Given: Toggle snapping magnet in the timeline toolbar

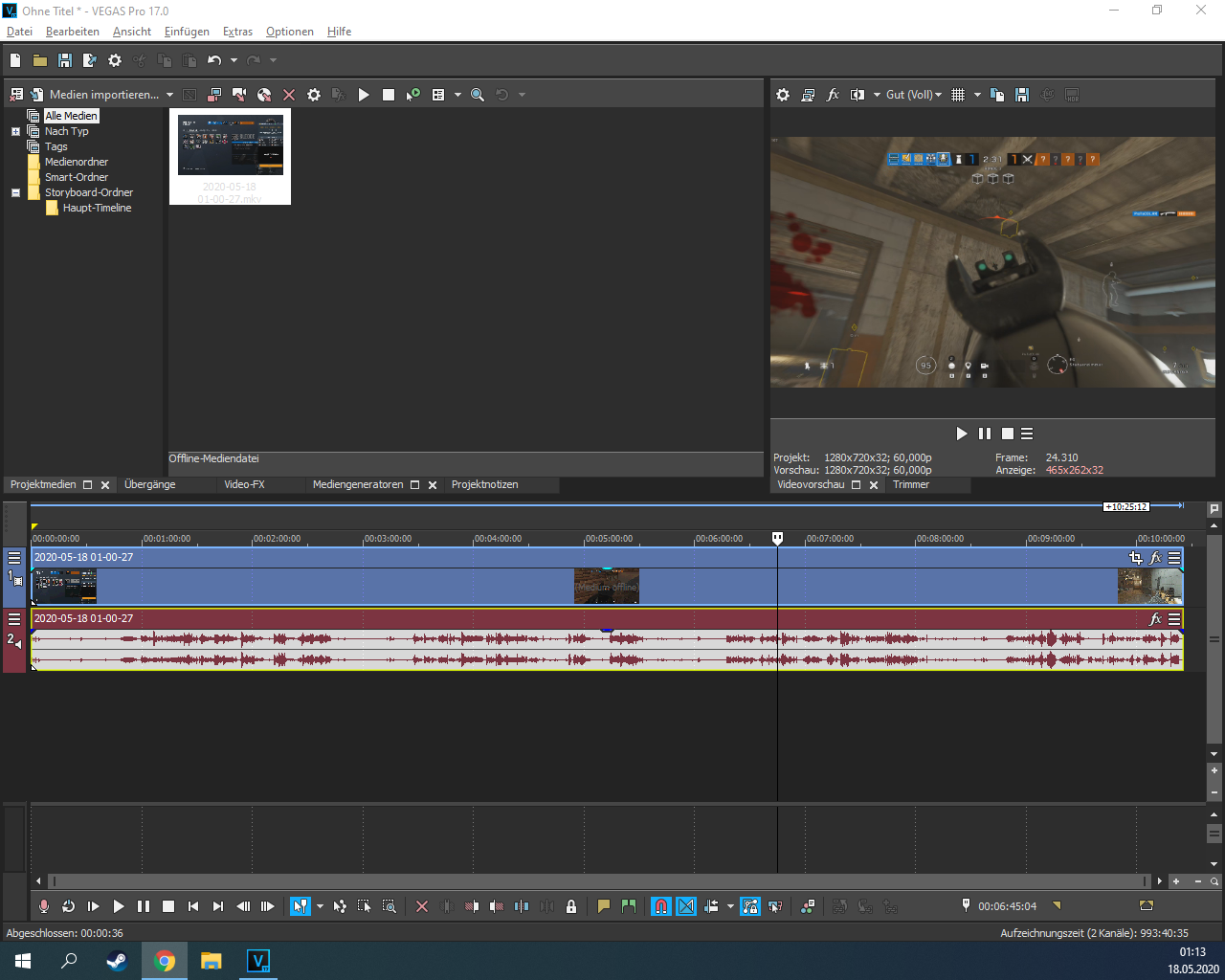Looking at the screenshot, I should (x=661, y=906).
